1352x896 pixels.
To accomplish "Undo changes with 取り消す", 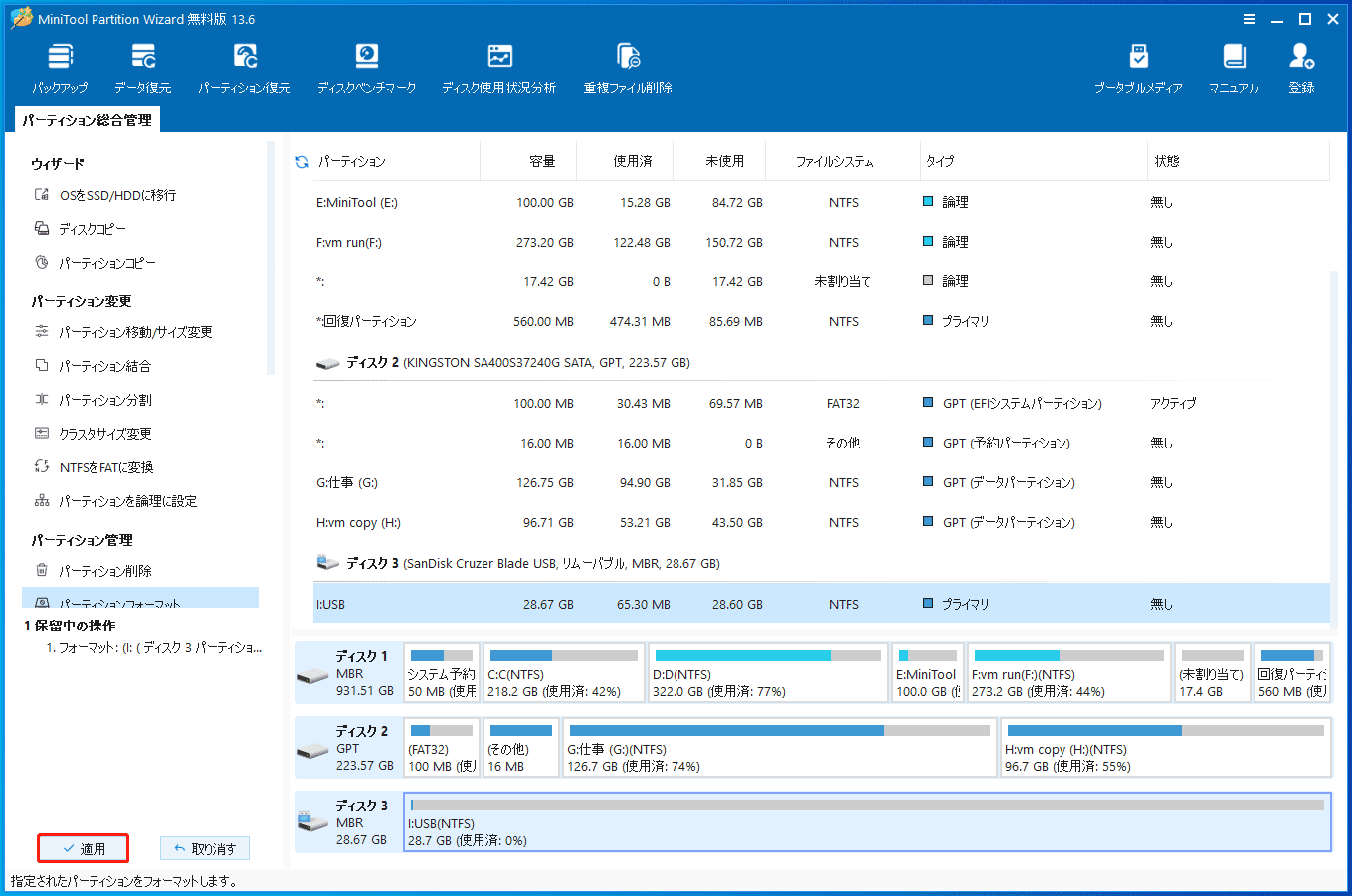I will click(205, 848).
